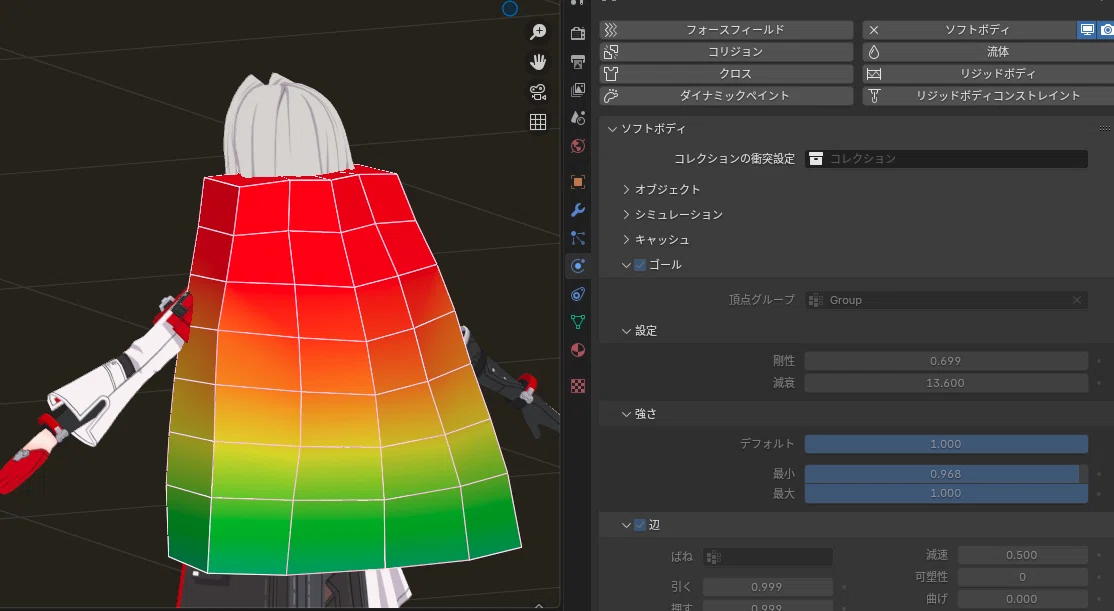Open the Texture tab (checker icon)

point(578,386)
